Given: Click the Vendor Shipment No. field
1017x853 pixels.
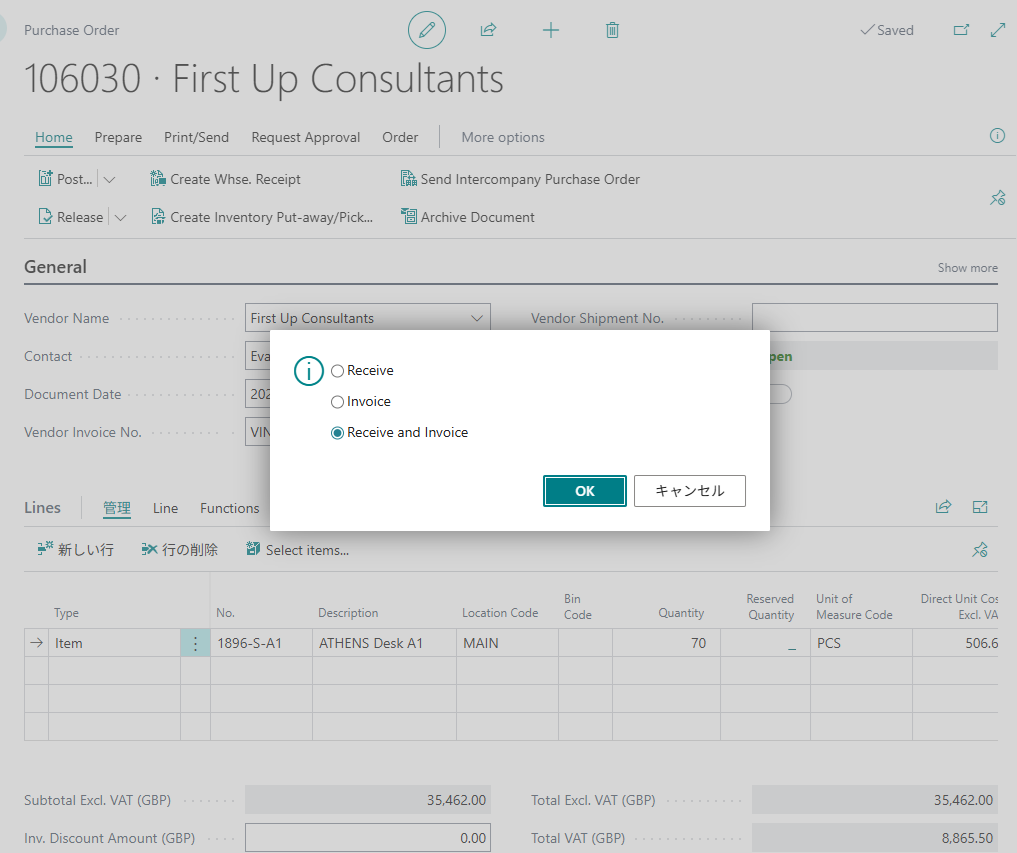Looking at the screenshot, I should (x=874, y=318).
